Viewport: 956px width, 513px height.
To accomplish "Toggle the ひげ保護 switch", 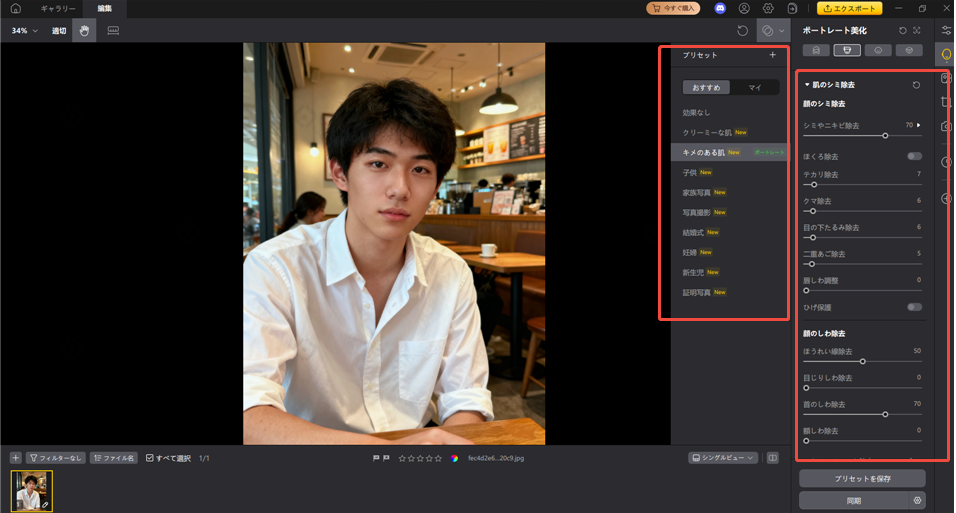I will (x=914, y=307).
